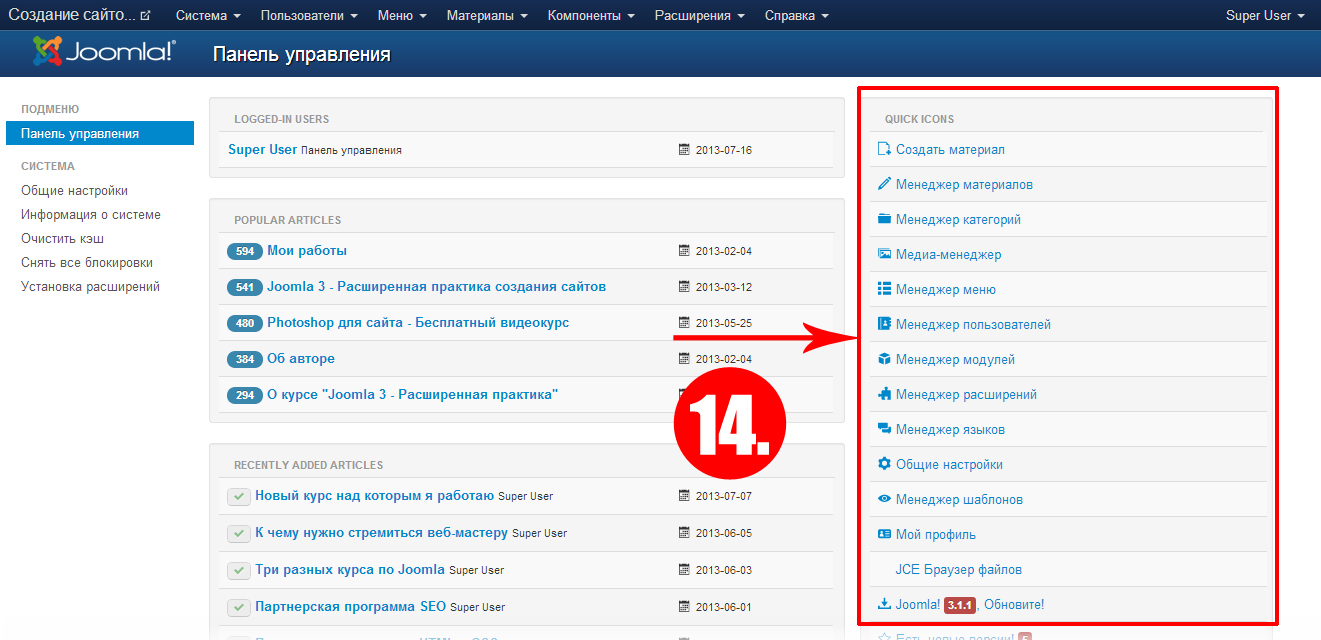Screen dimensions: 1321x640
Task: Expand the Система dropdown menu
Action: pyautogui.click(x=208, y=16)
